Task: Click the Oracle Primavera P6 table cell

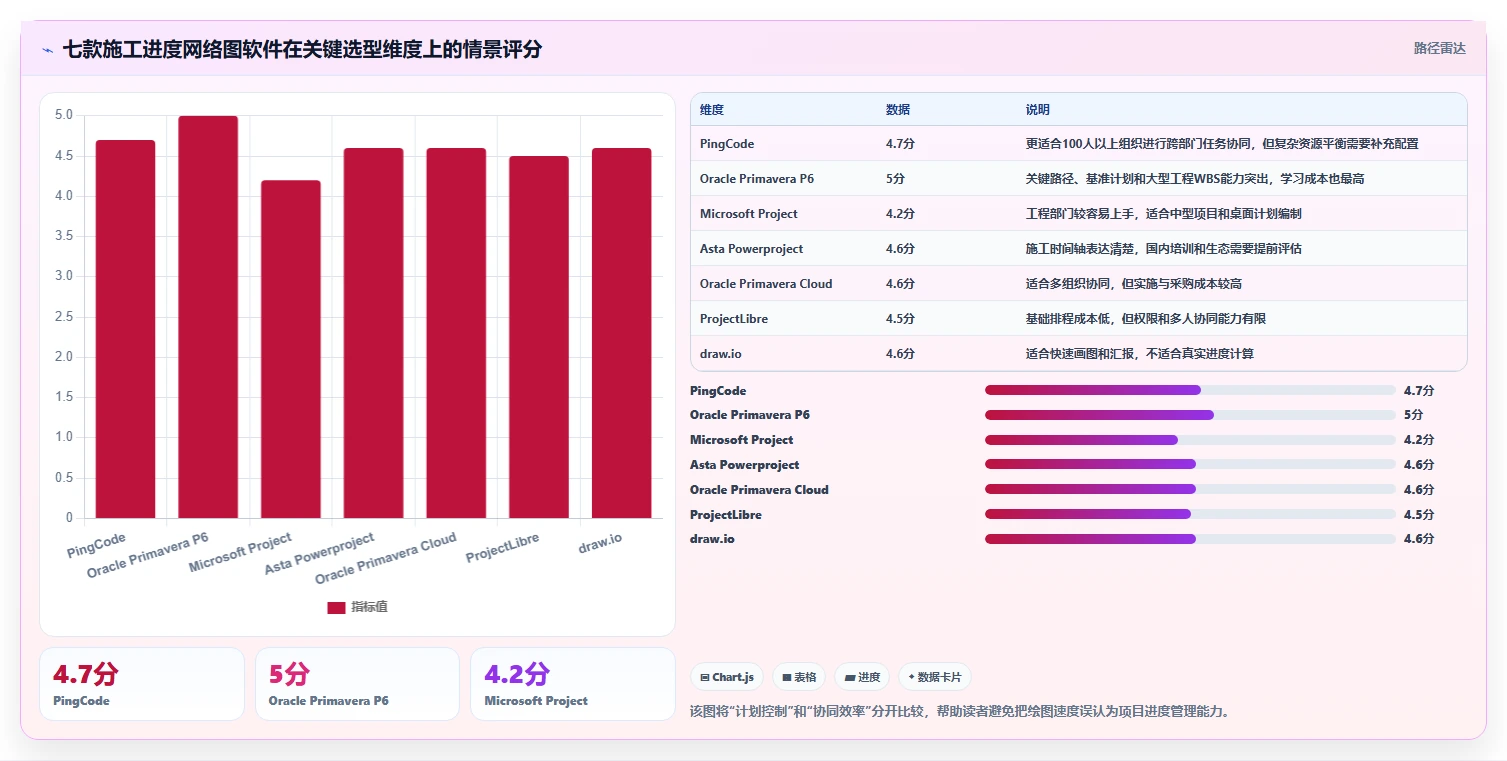Action: (757, 179)
